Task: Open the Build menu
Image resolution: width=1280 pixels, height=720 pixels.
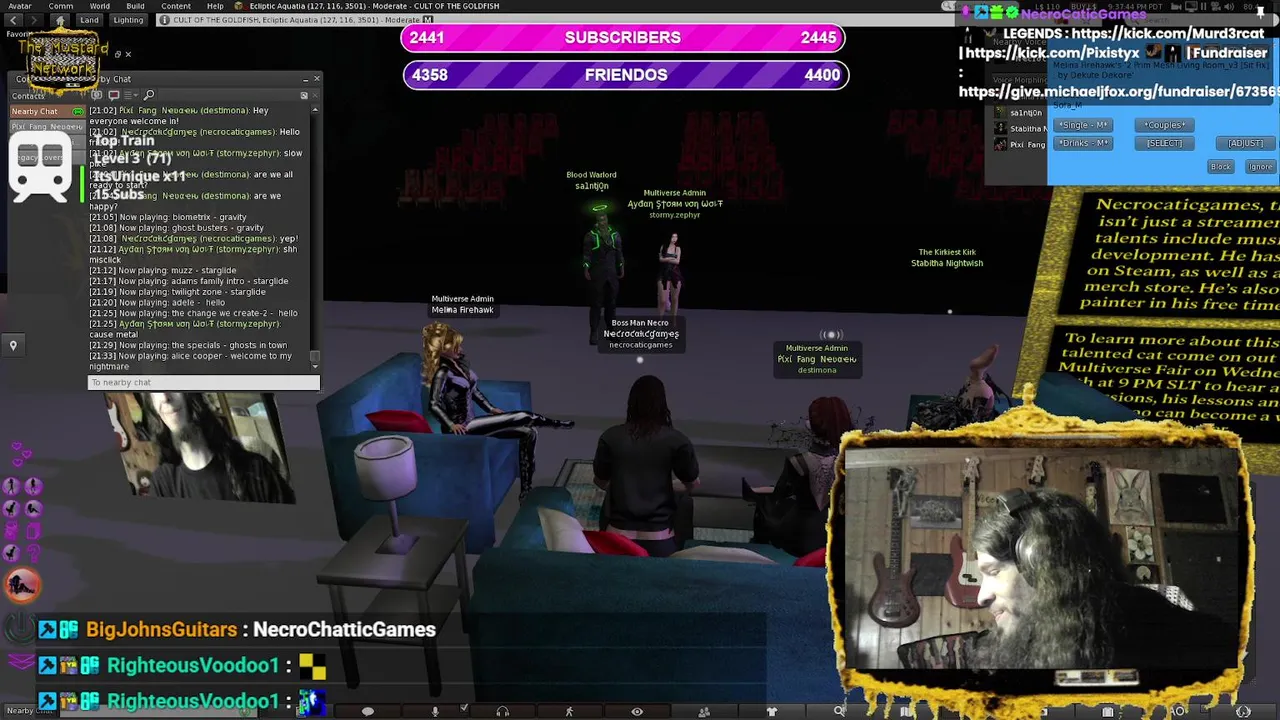Action: click(x=135, y=6)
